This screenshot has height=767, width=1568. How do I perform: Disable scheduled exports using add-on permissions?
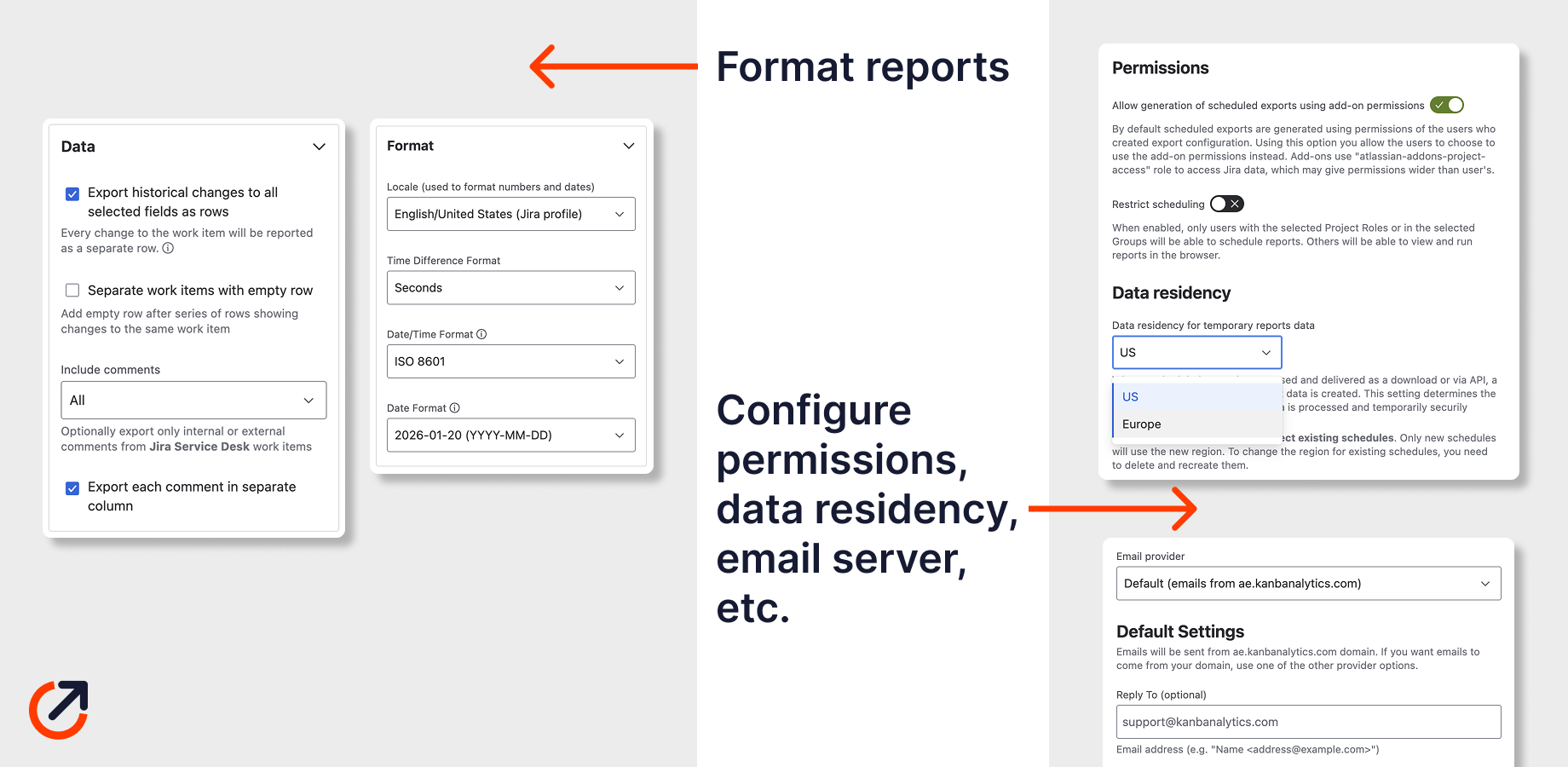coord(1446,105)
